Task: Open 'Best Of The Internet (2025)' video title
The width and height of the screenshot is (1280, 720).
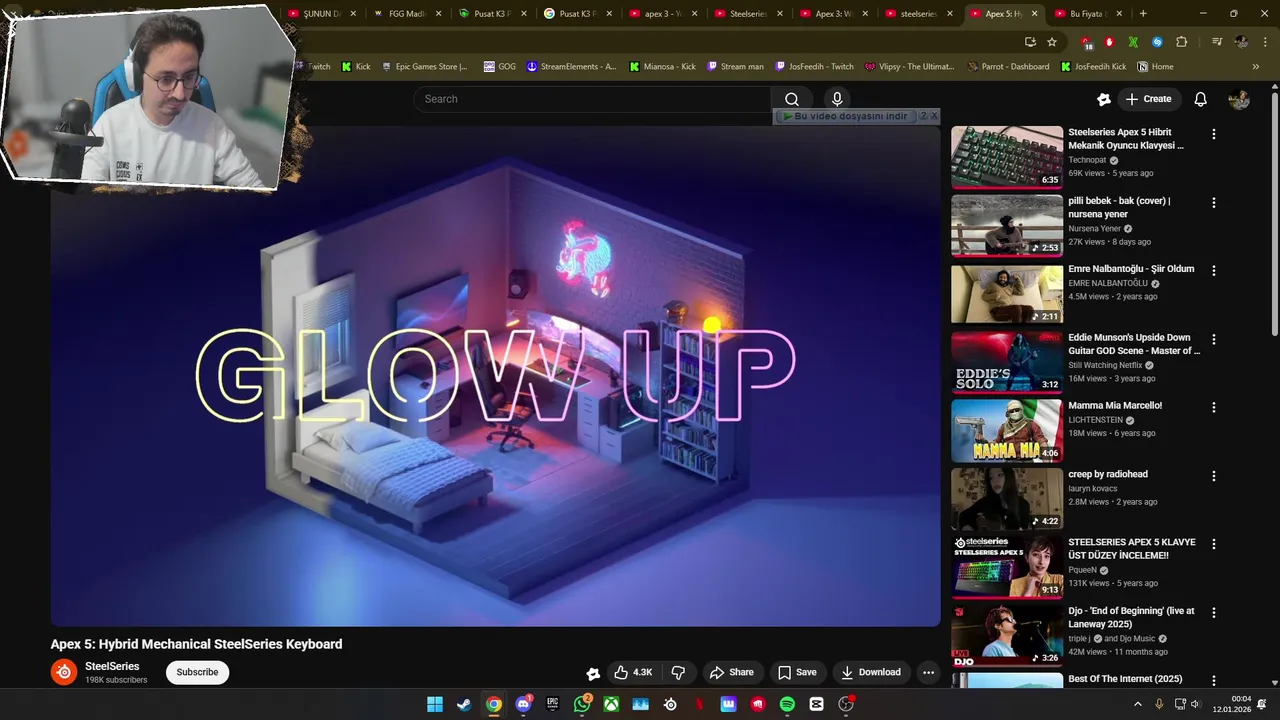Action: coord(1125,679)
